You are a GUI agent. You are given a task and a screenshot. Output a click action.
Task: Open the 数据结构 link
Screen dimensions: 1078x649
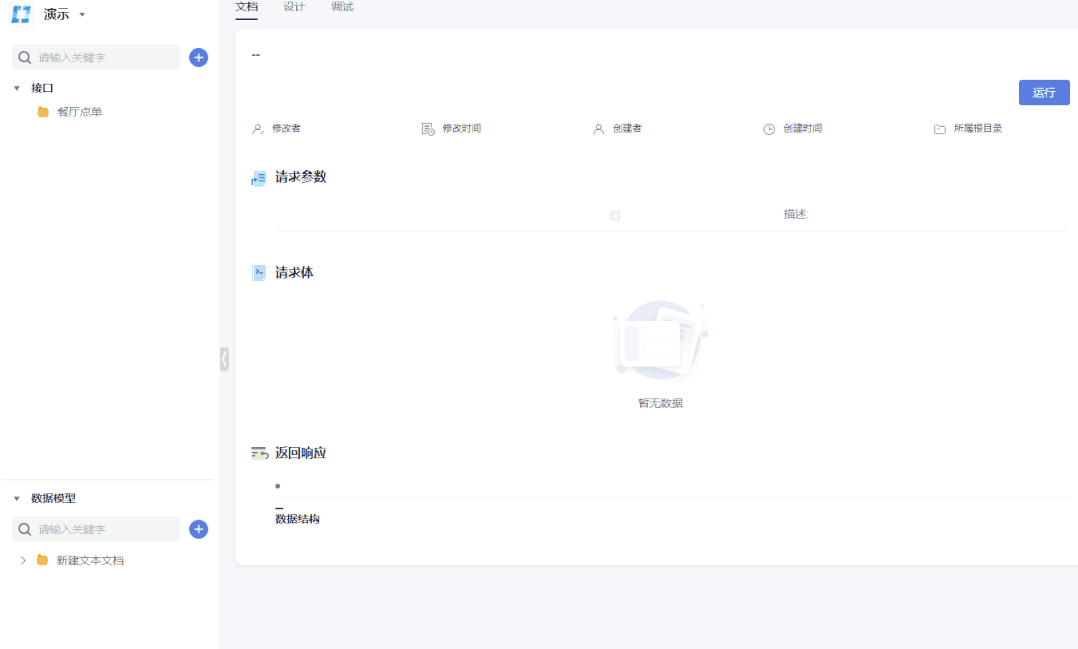point(295,518)
